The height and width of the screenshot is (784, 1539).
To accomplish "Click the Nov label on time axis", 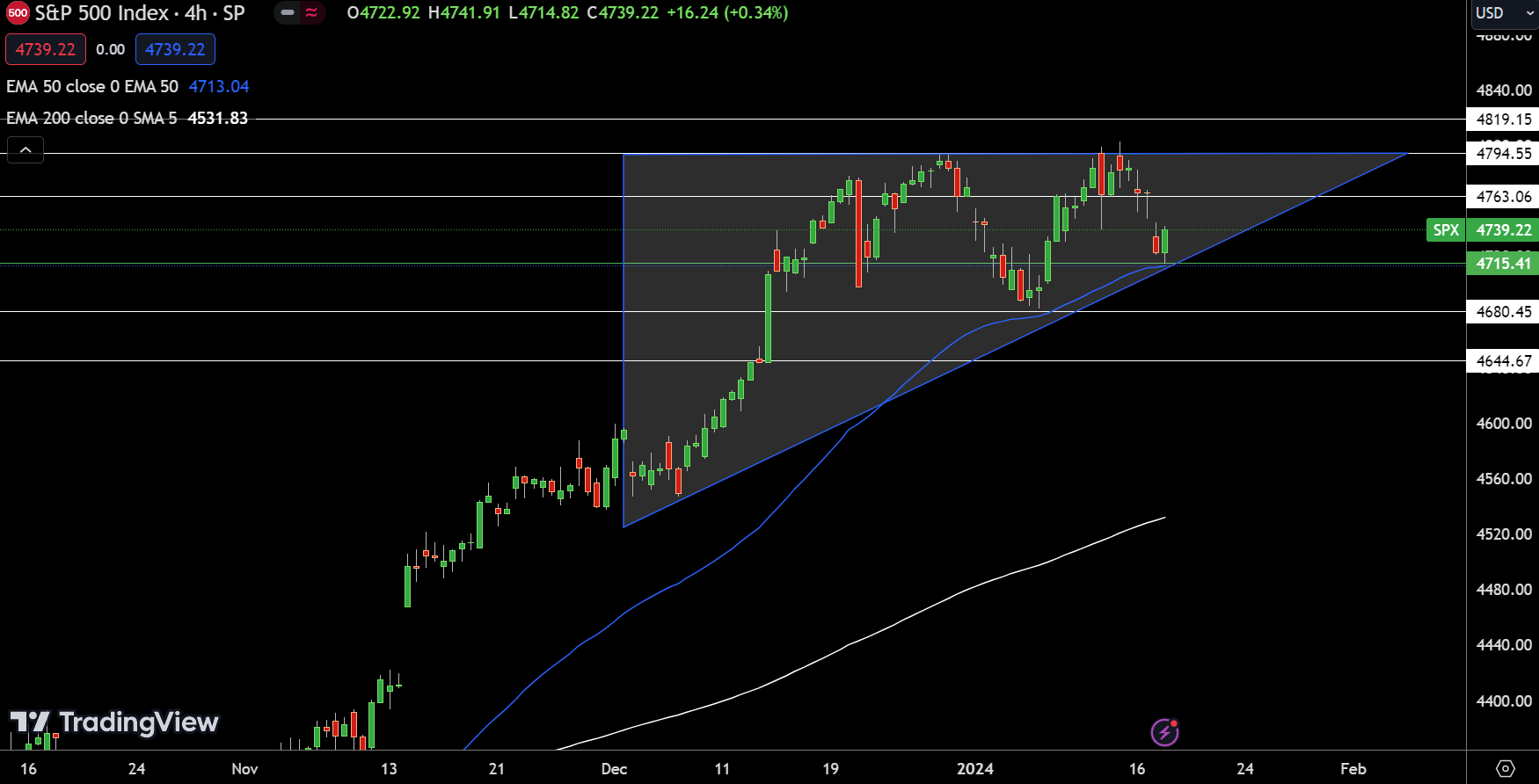I will [244, 768].
